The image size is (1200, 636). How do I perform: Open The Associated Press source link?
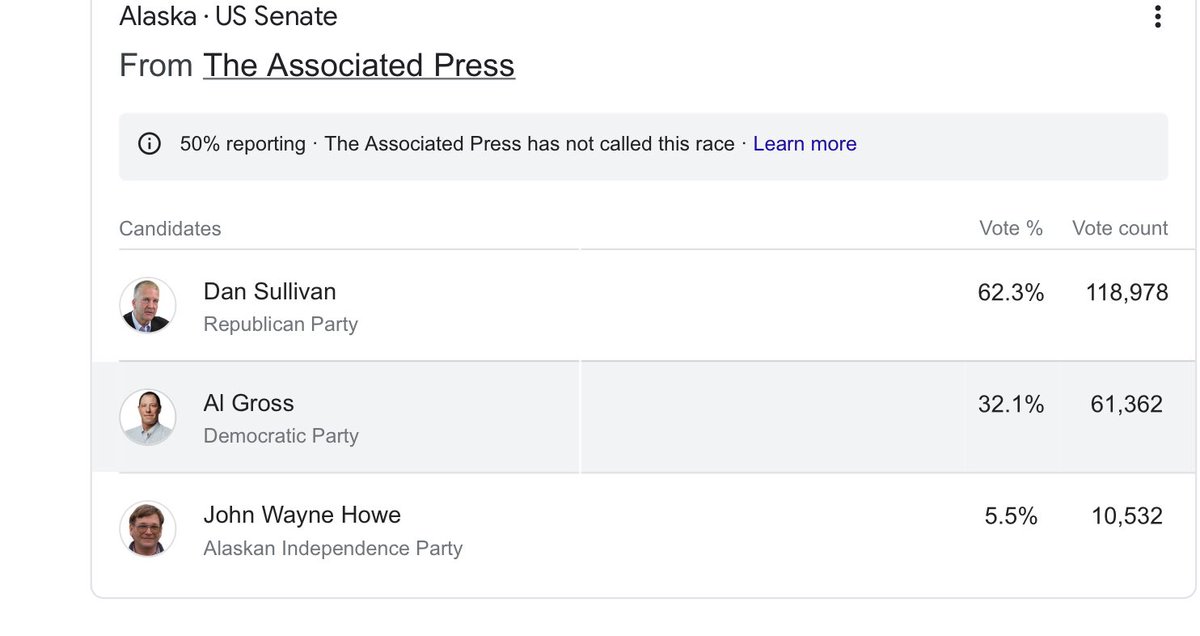click(x=358, y=64)
